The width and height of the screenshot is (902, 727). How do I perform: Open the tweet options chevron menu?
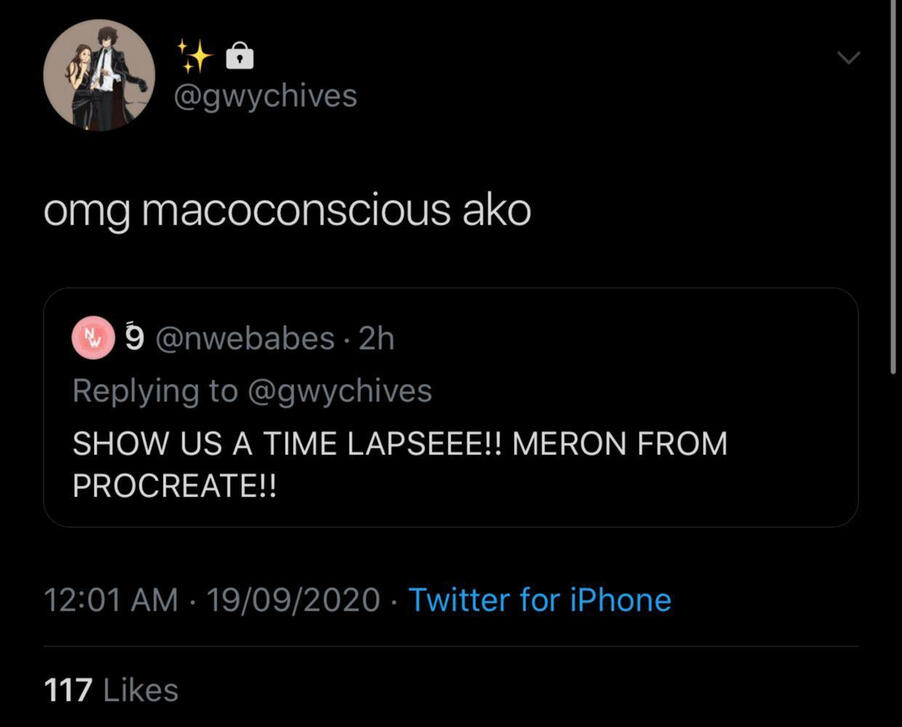[x=848, y=59]
